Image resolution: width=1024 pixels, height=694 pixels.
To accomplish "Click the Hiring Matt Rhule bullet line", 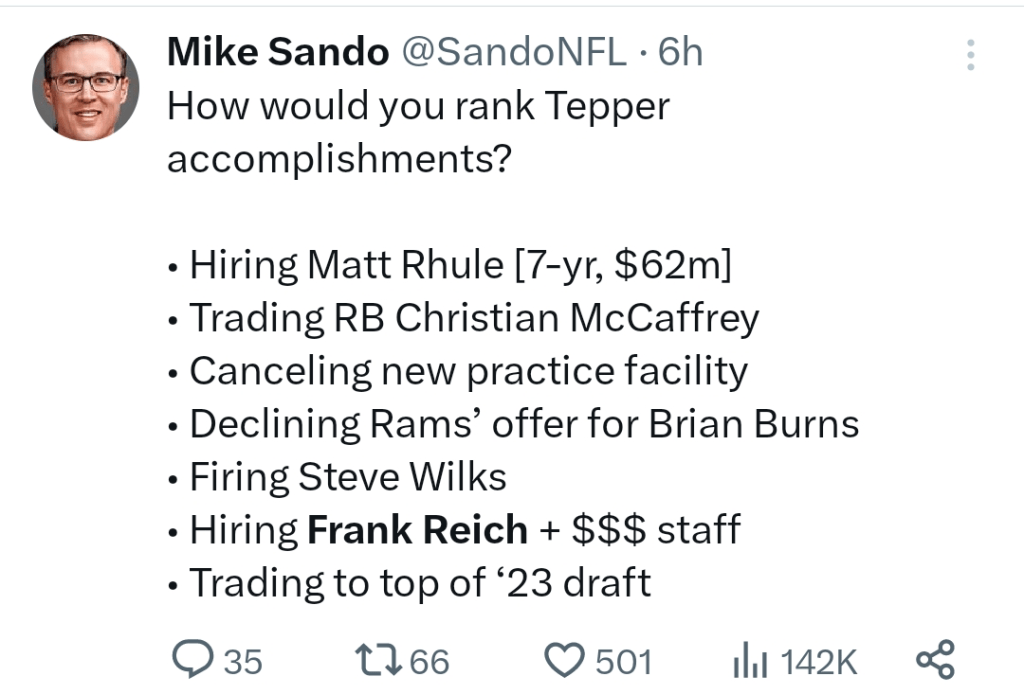I will pos(450,265).
